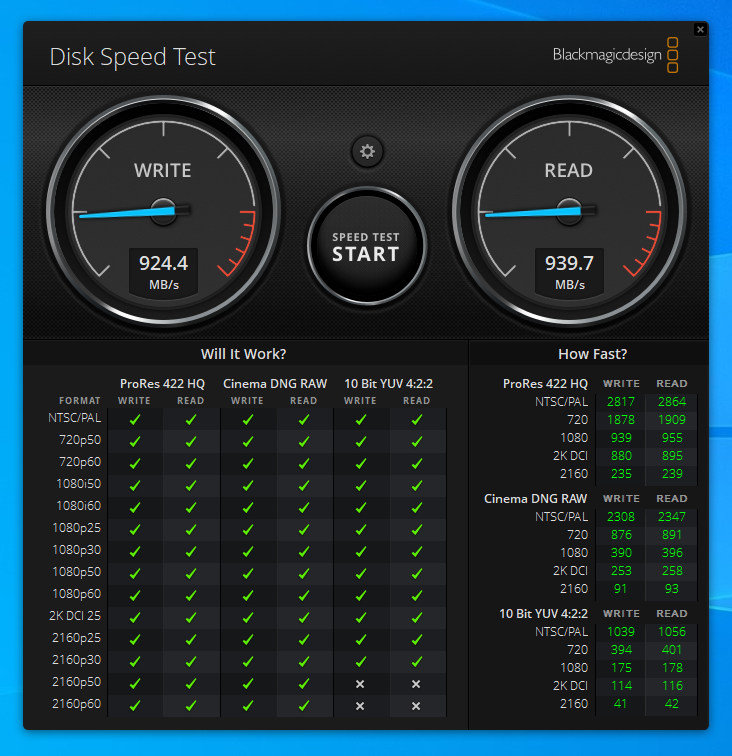Viewport: 732px width, 756px height.
Task: Click 2160p60 Cinema DNG write checkmark
Action: tap(248, 705)
